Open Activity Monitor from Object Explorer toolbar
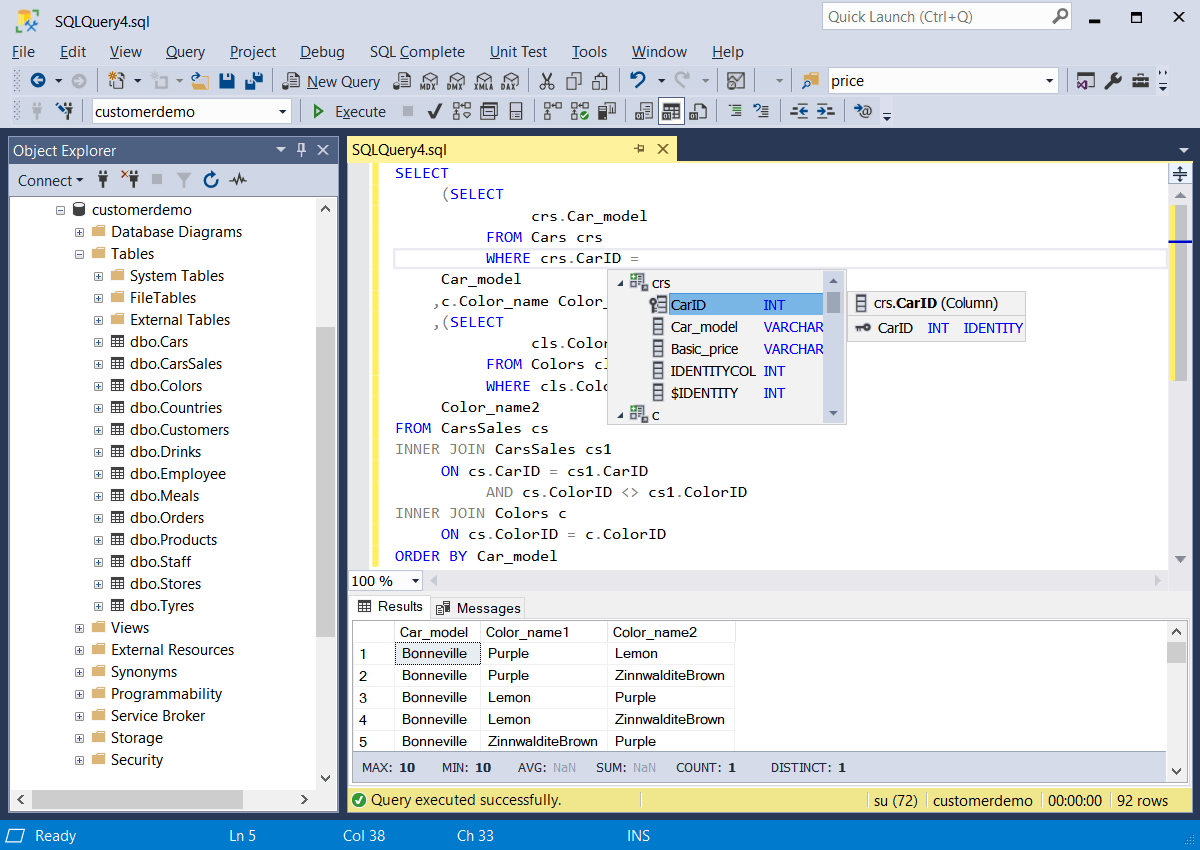Image resolution: width=1200 pixels, height=850 pixels. tap(237, 180)
